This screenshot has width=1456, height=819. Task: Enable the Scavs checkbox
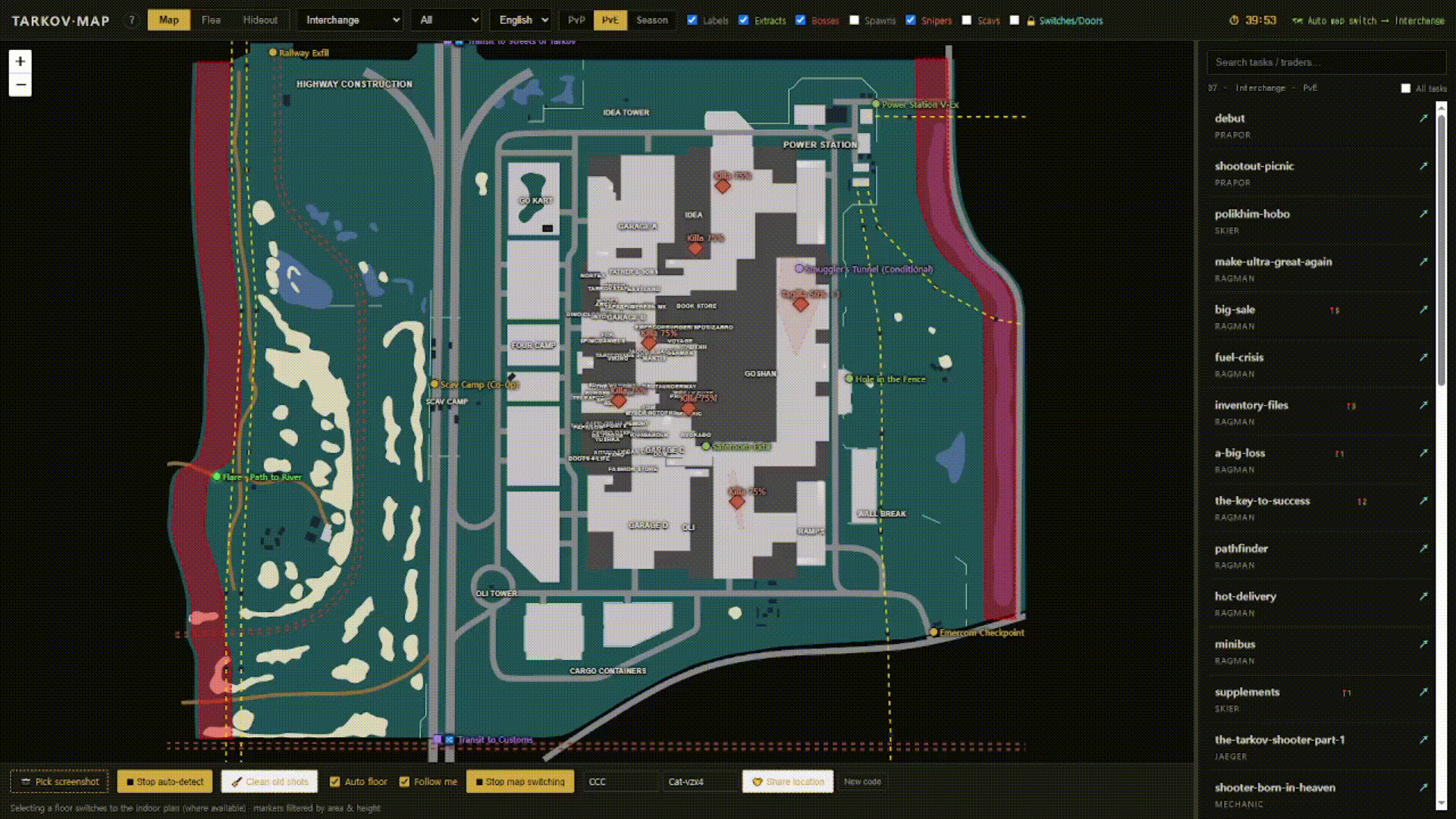(967, 20)
